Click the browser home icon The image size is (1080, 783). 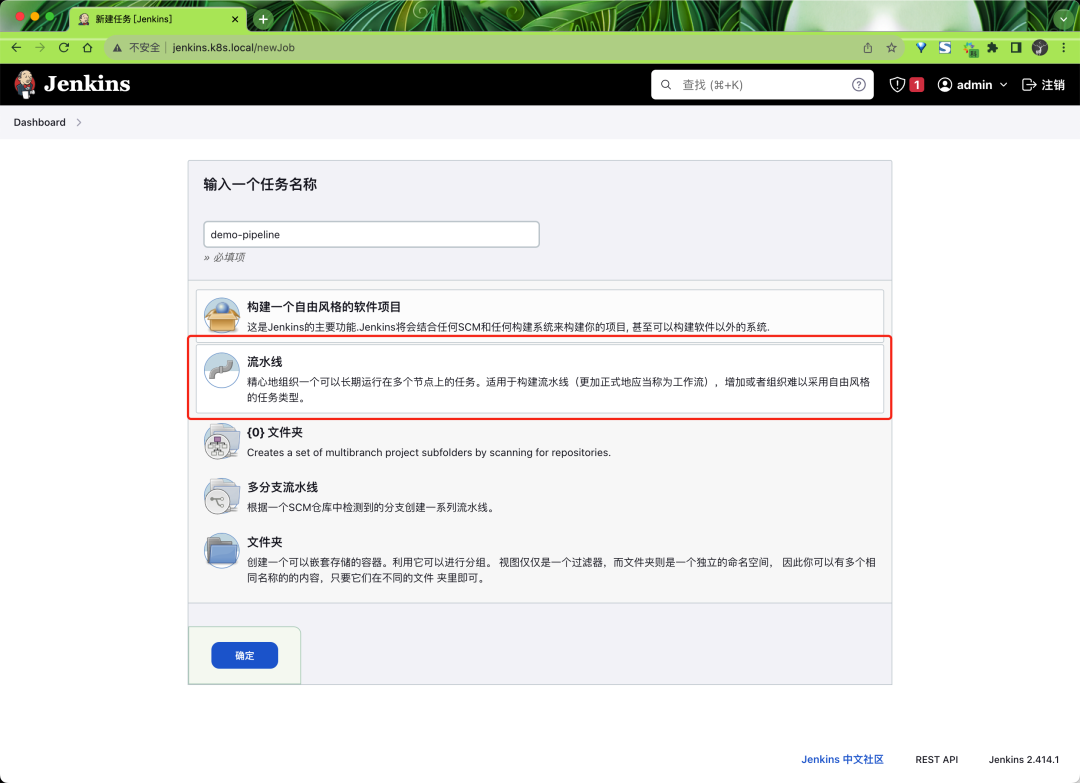click(x=87, y=48)
